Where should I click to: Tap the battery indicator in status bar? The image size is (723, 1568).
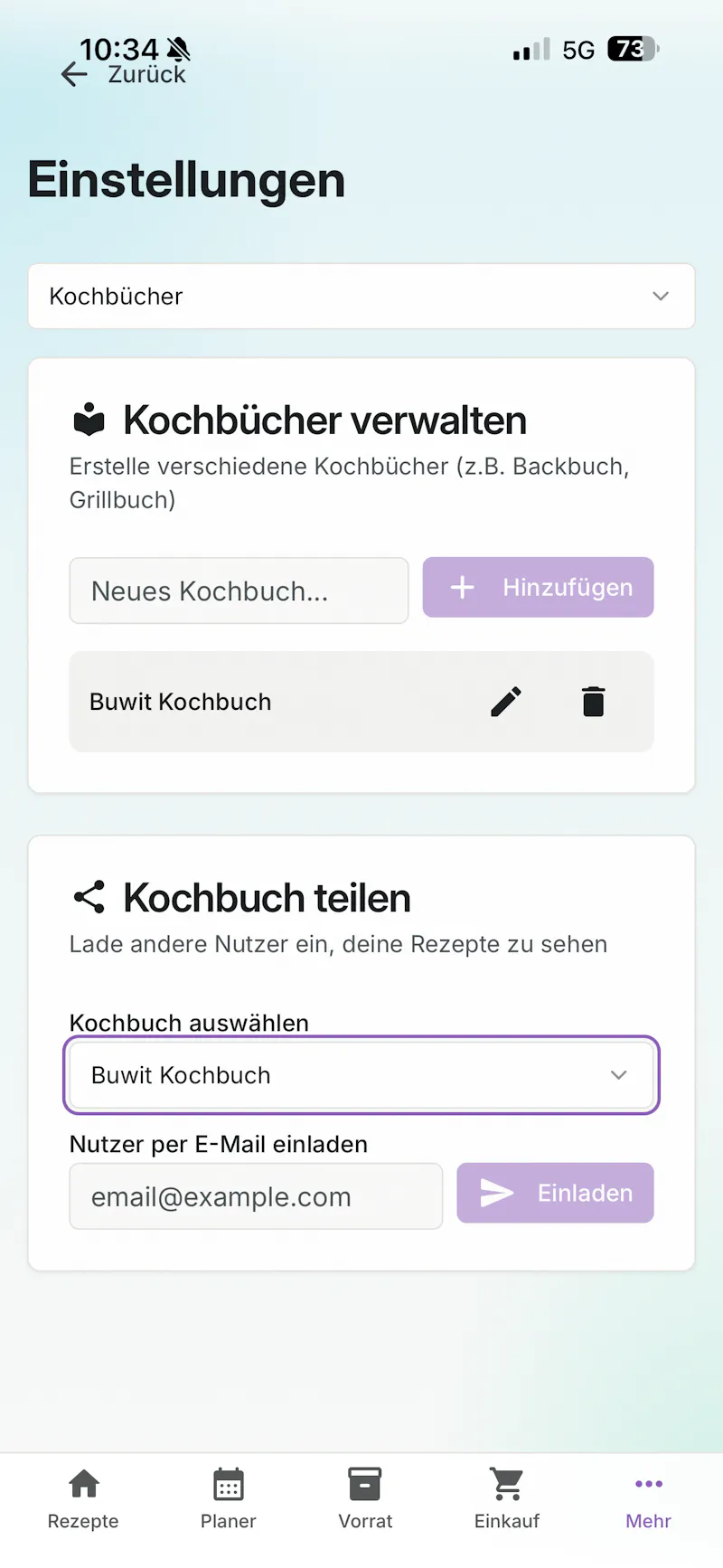click(634, 49)
